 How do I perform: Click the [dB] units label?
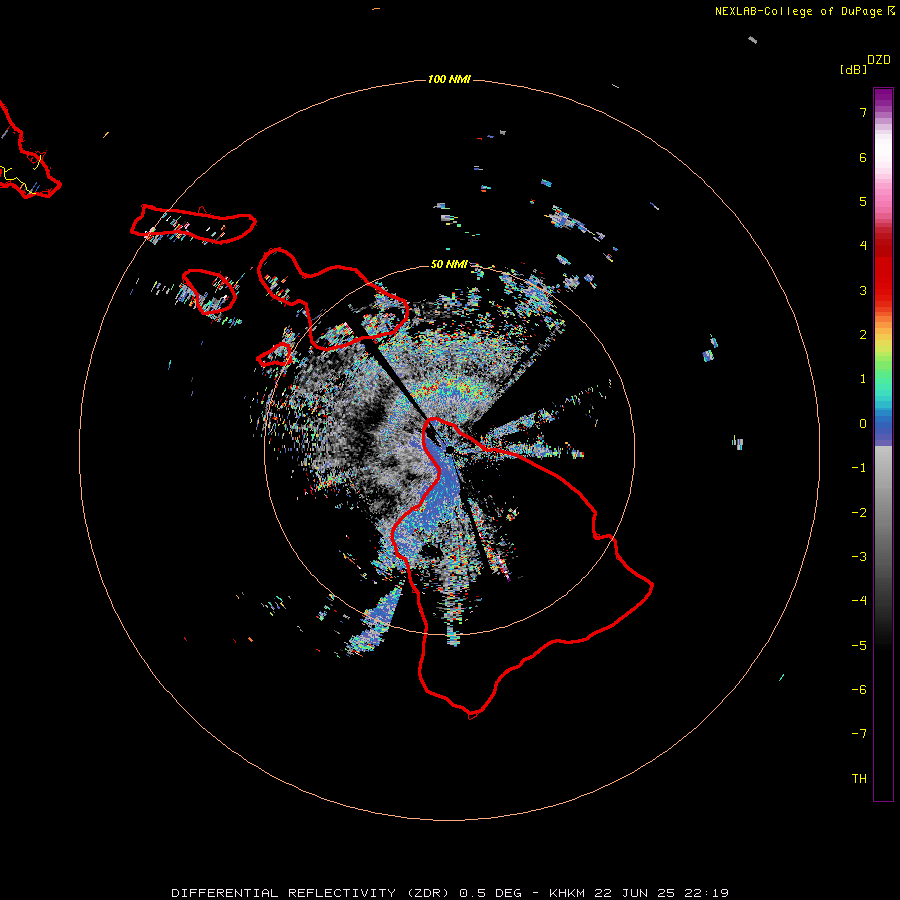pyautogui.click(x=854, y=69)
